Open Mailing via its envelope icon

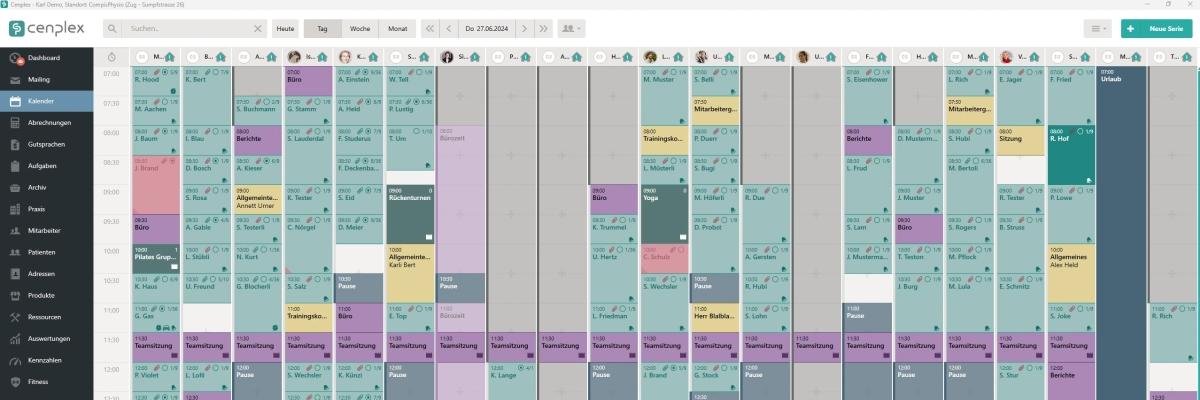(16, 79)
